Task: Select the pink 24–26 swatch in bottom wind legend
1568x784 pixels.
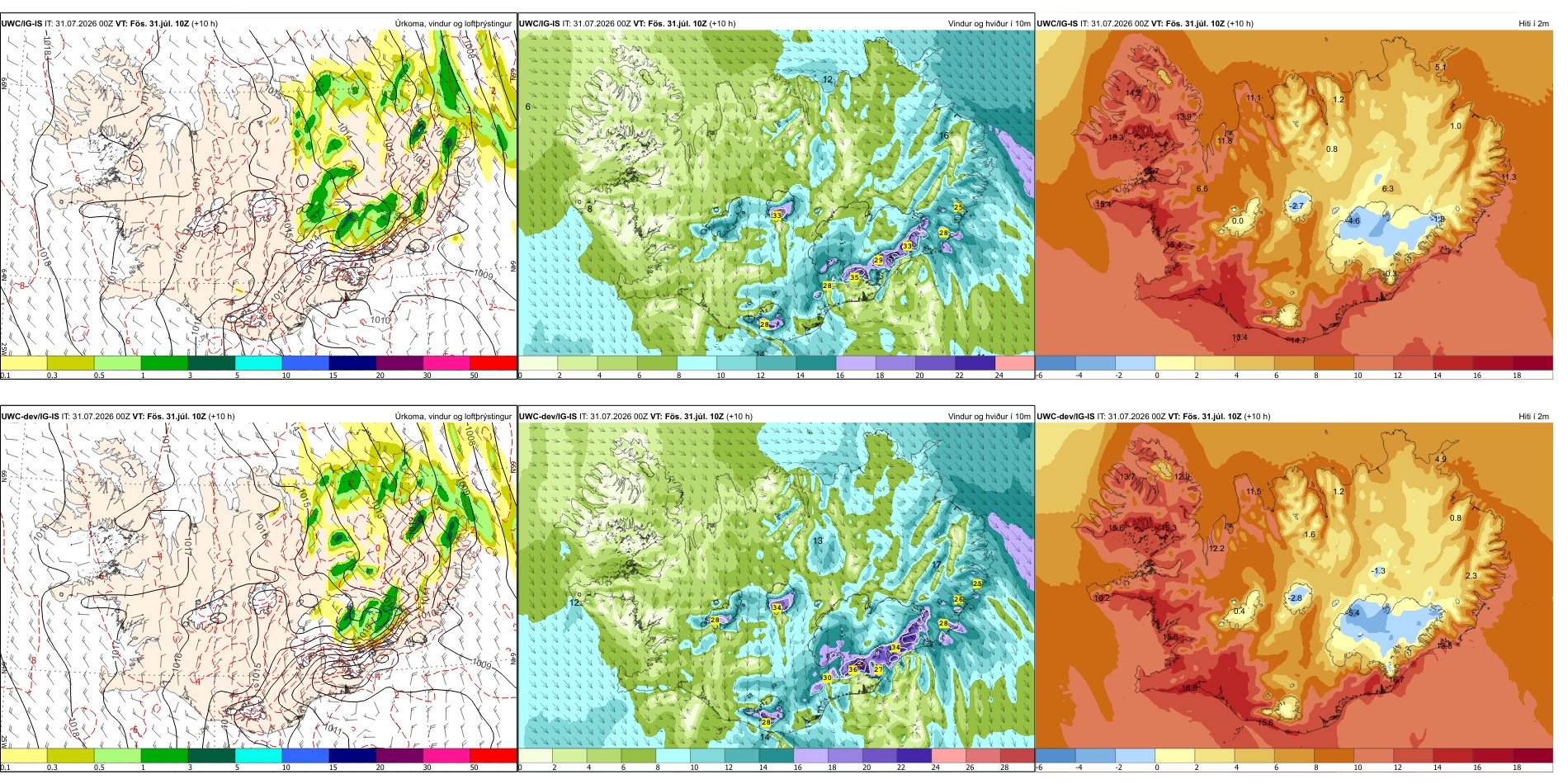Action: coord(948,756)
